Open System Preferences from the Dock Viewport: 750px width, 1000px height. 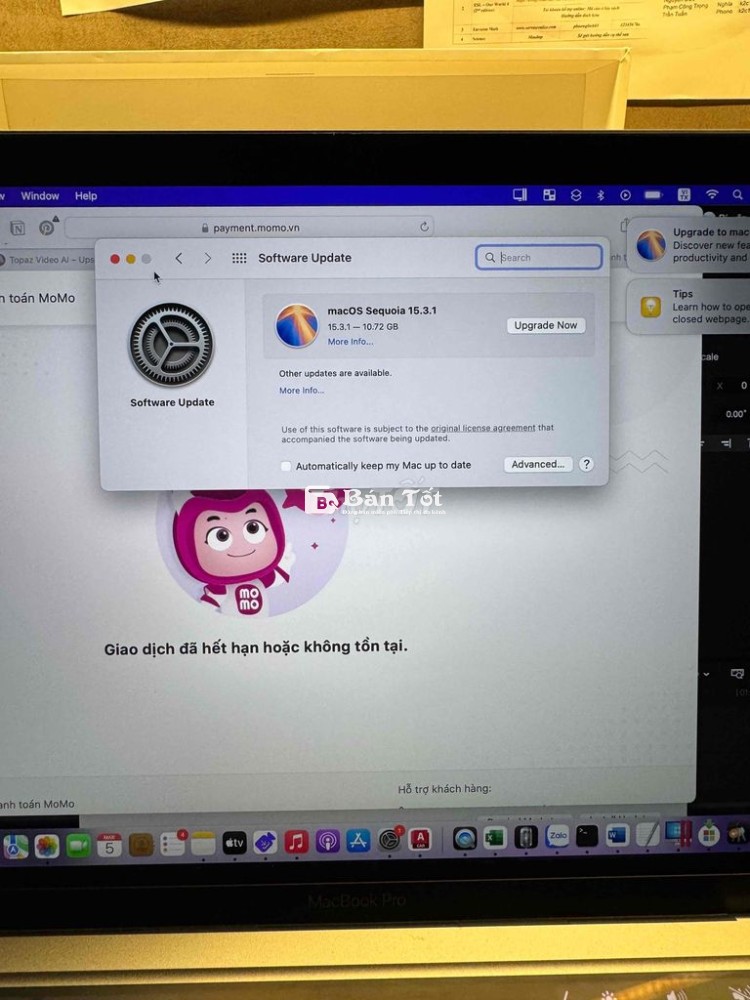389,841
